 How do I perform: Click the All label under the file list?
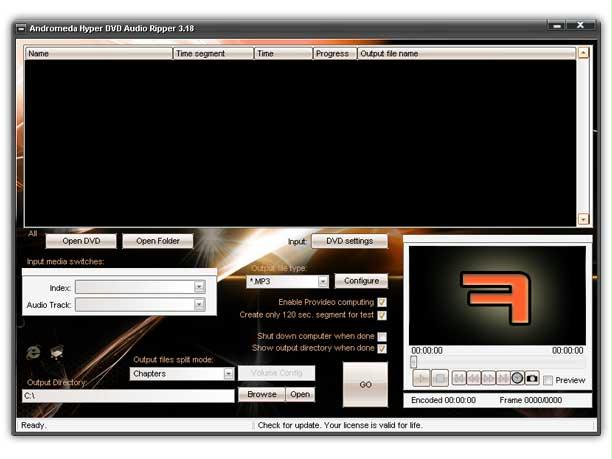point(33,234)
